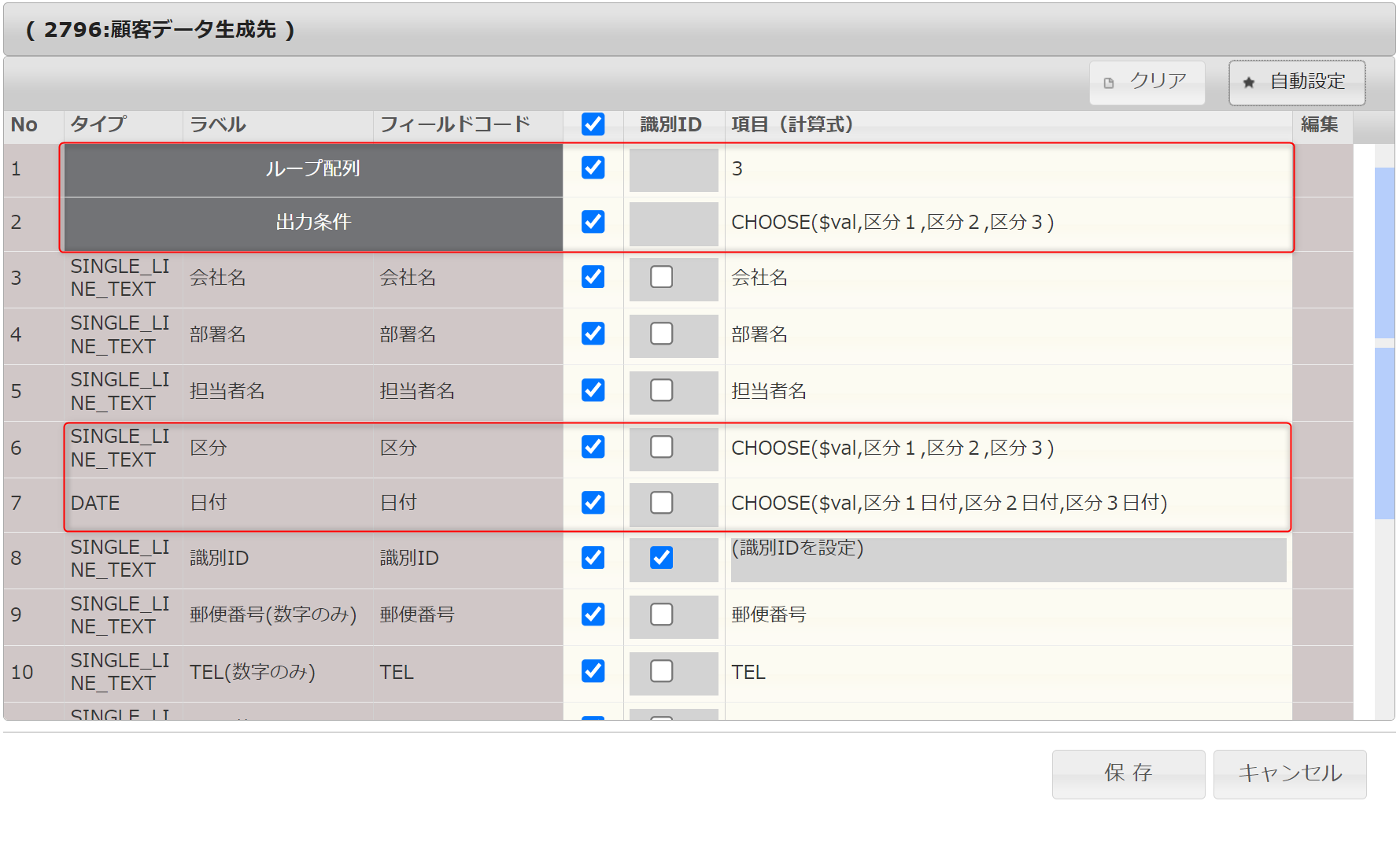Image resolution: width=1400 pixels, height=845 pixels.
Task: Click the 担当者名 formula field
Action: tap(1008, 391)
